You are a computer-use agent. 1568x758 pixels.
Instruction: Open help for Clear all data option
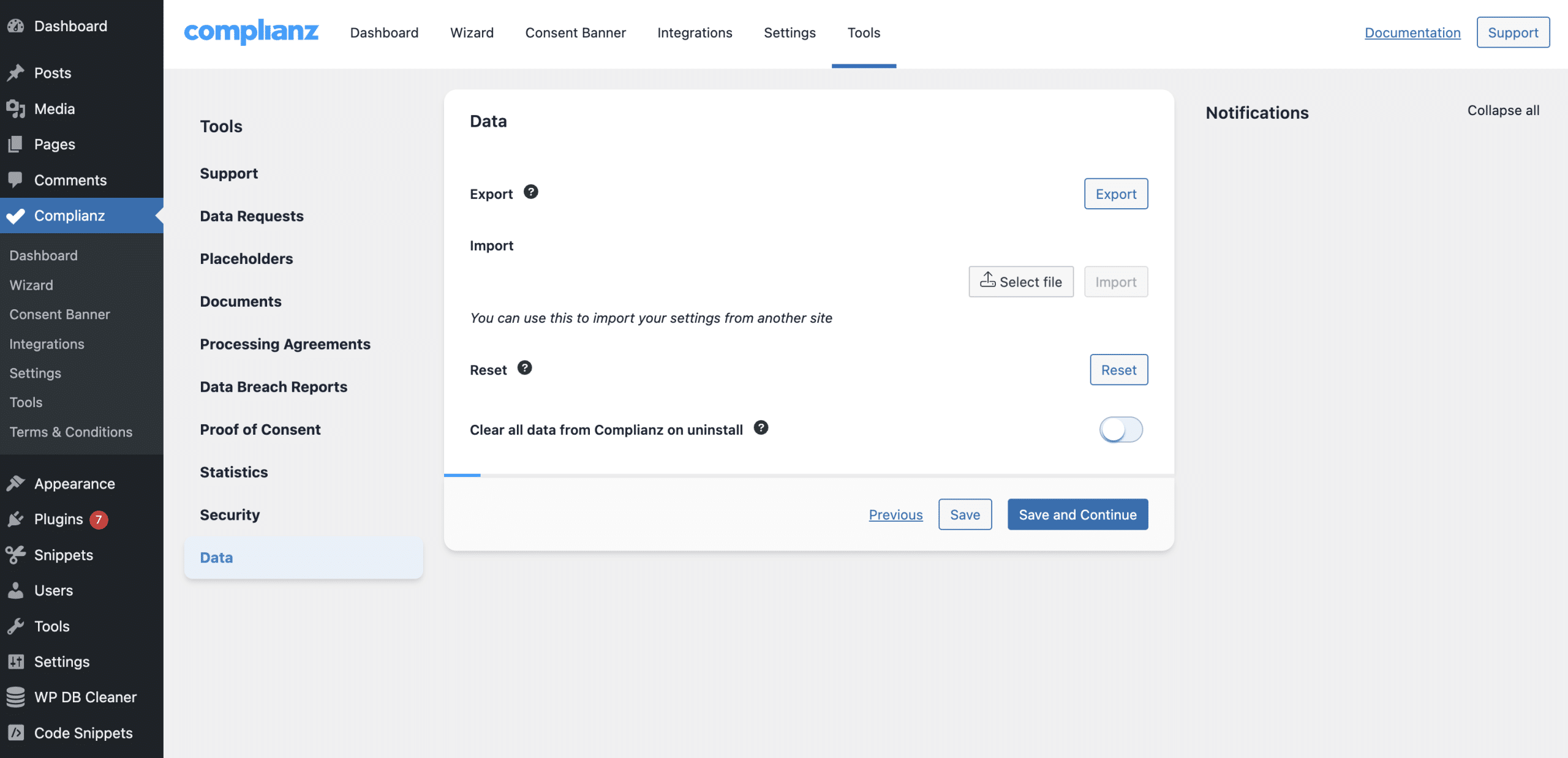[761, 427]
